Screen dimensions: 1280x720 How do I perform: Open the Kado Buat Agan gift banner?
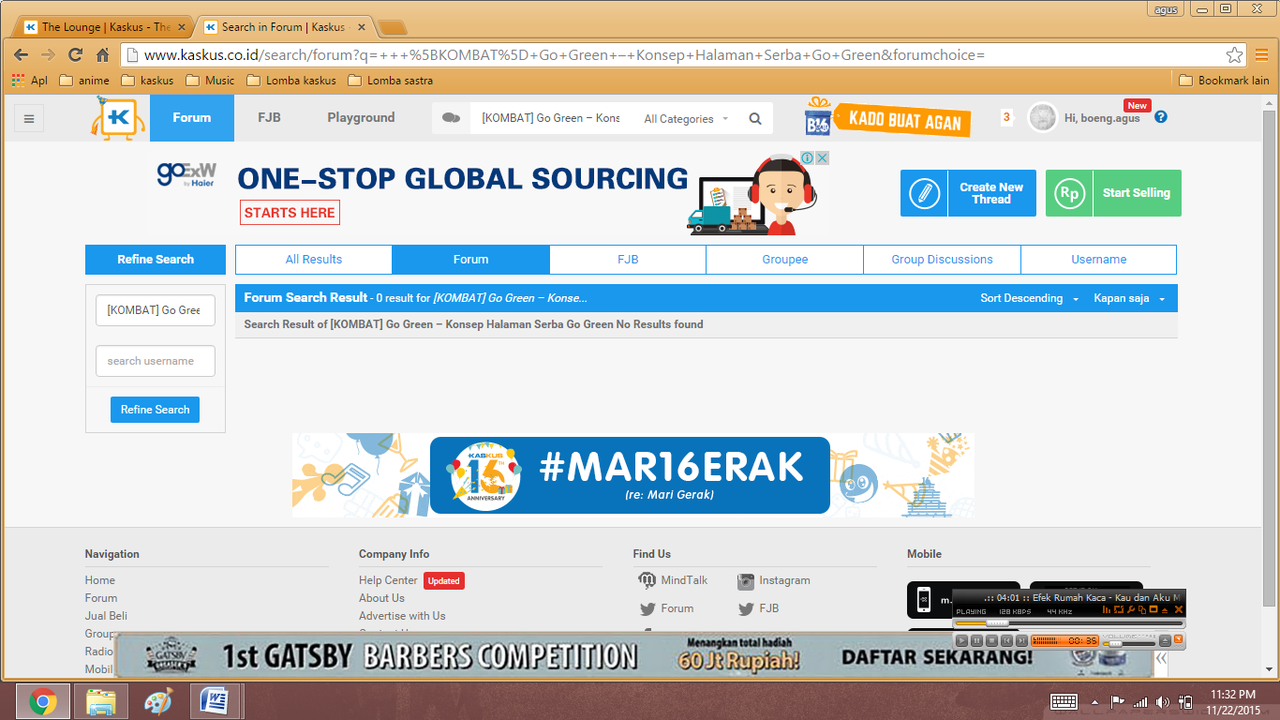(x=888, y=118)
